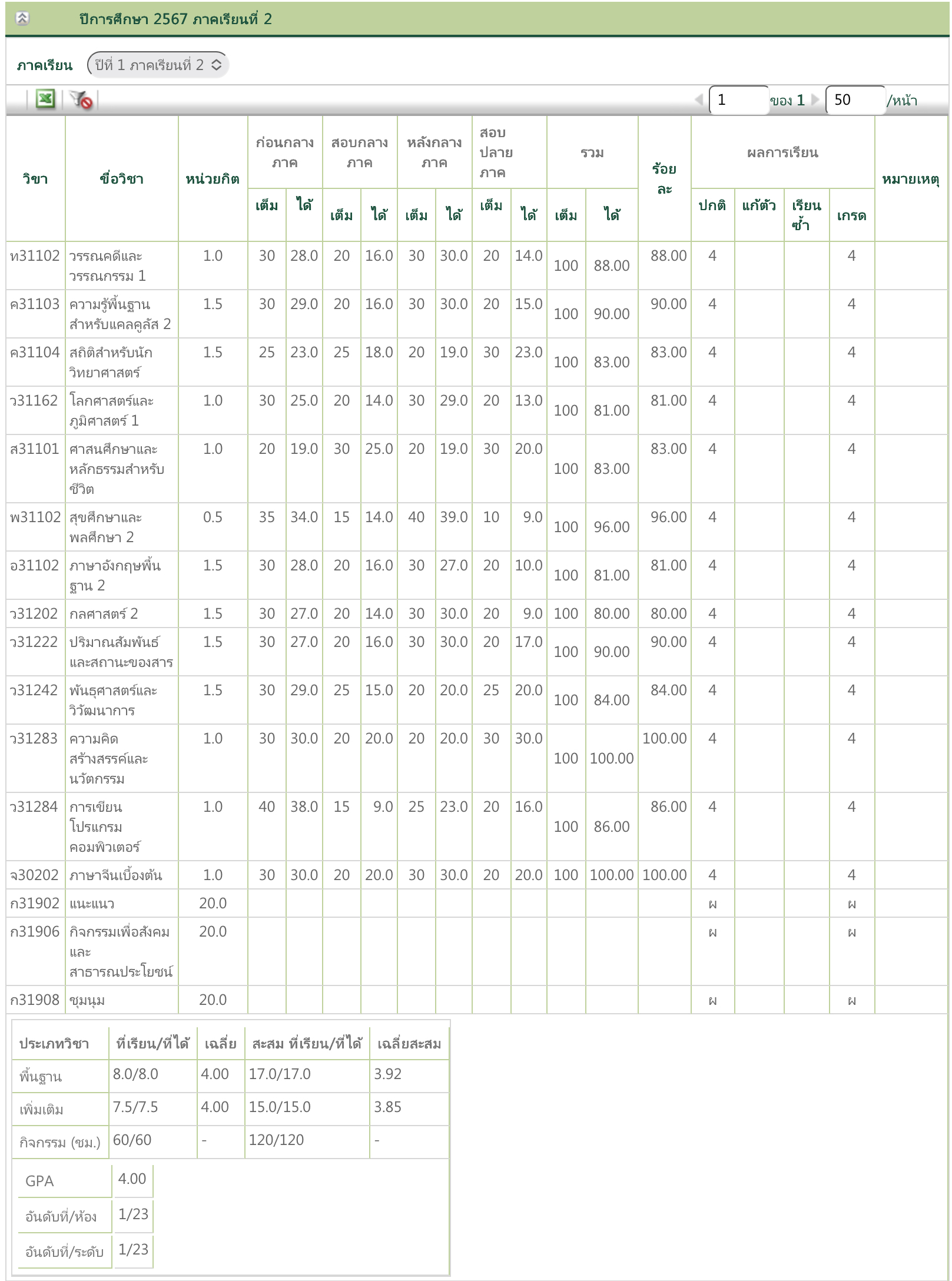
Task: Click the เพิ่มเติม summary row label
Action: pyautogui.click(x=41, y=1110)
